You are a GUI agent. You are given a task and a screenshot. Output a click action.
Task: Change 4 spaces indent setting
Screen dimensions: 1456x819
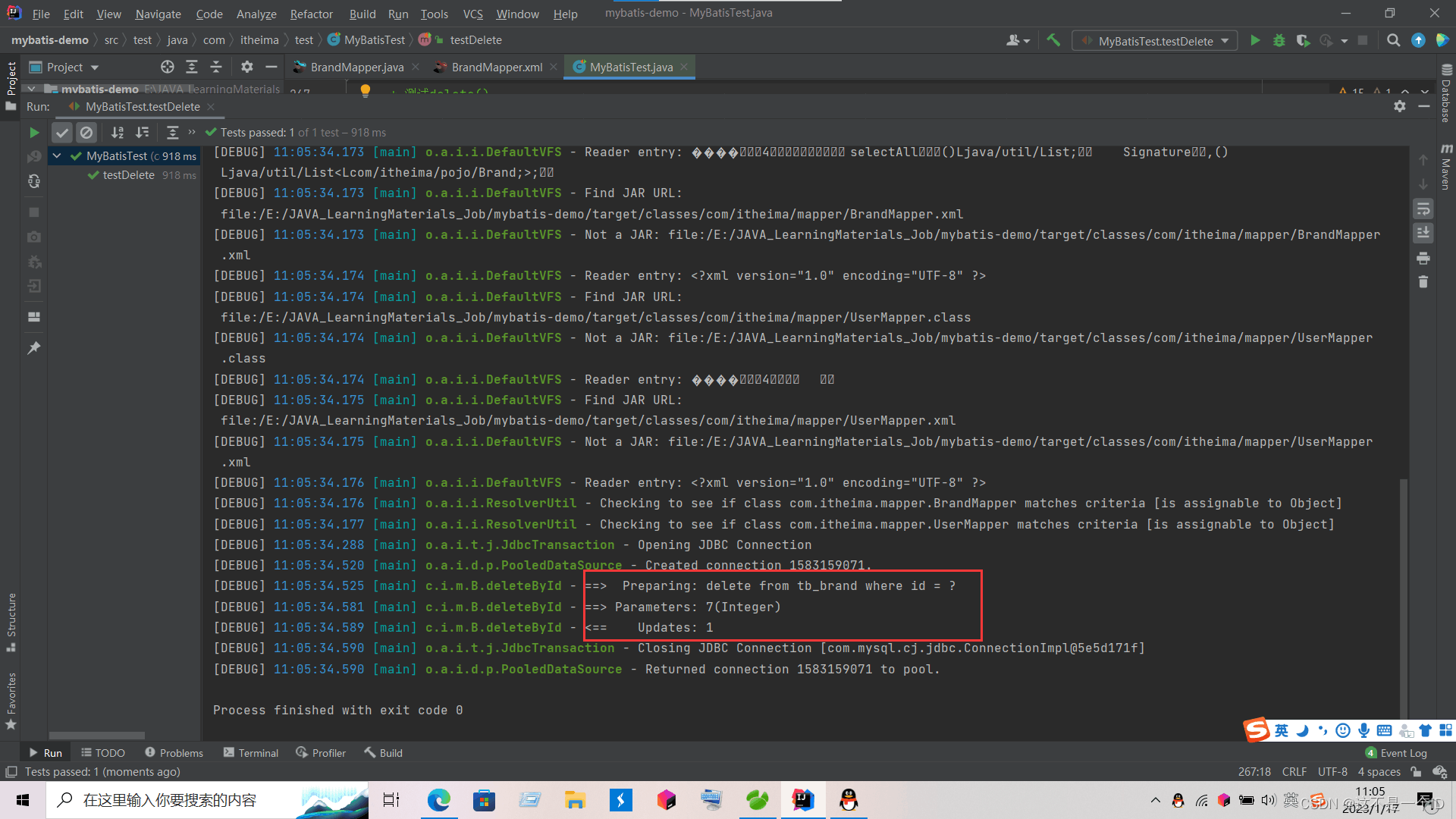click(1379, 772)
